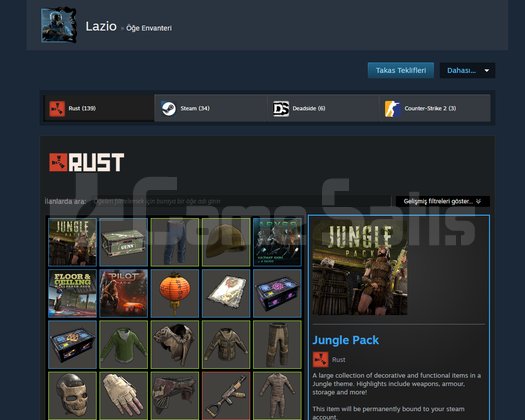Select the brown camo gloves item

click(x=175, y=396)
